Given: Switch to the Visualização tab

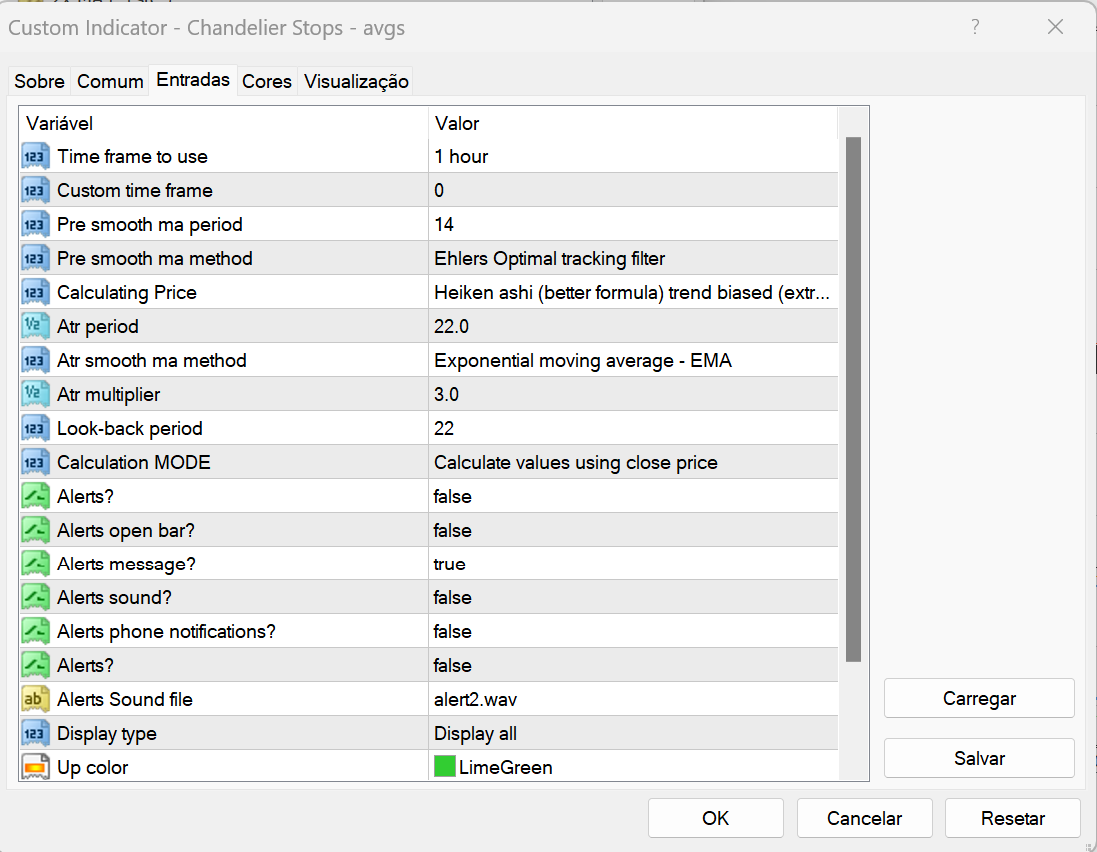Looking at the screenshot, I should 356,82.
